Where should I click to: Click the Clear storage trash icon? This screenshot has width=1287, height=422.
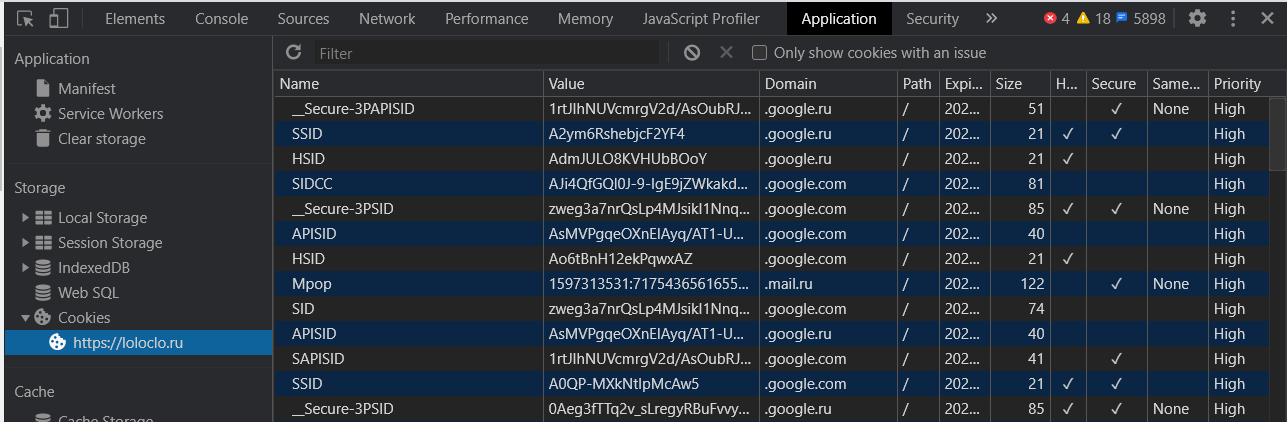click(43, 139)
